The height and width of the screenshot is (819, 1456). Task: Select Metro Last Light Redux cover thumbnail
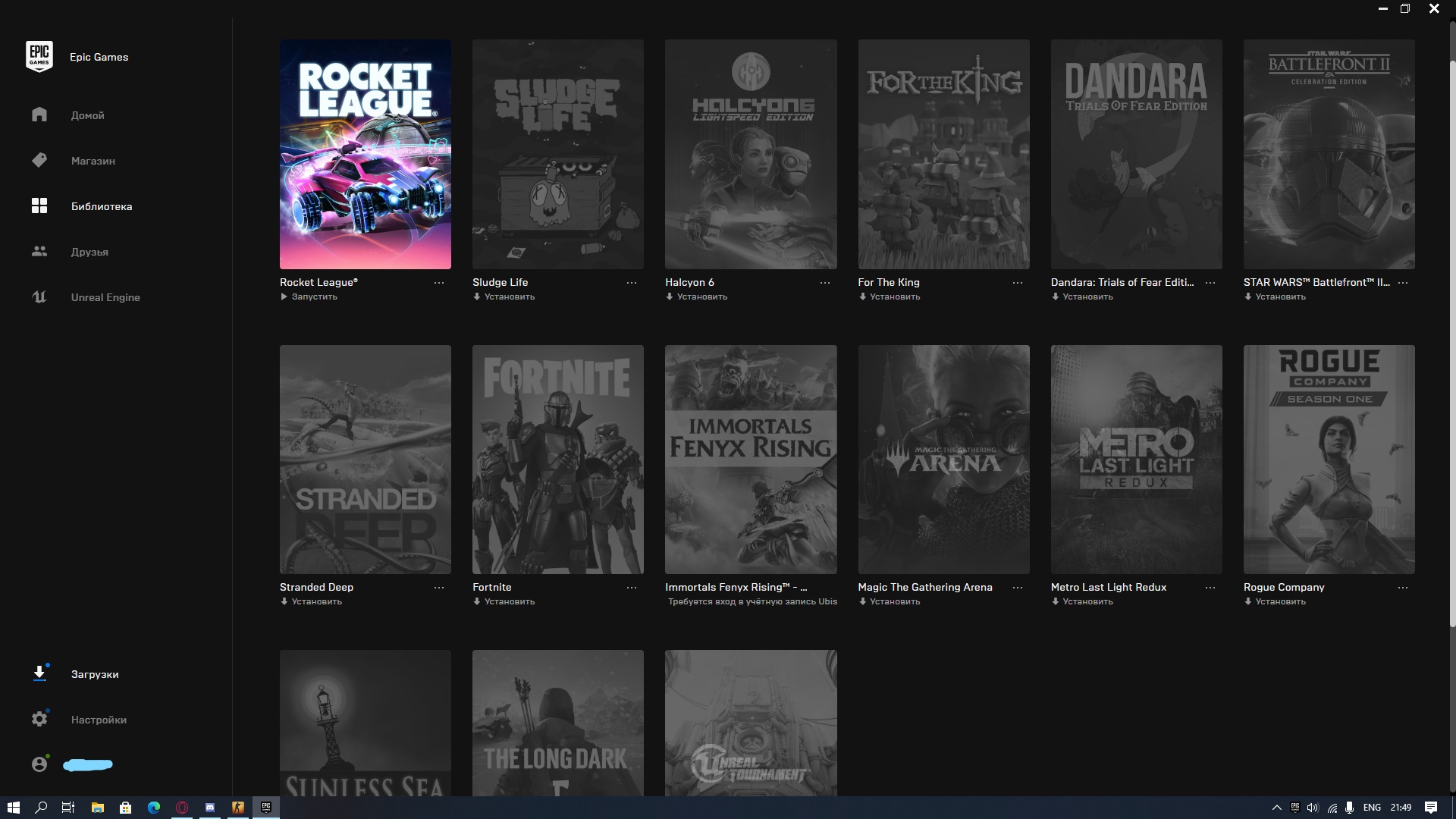pyautogui.click(x=1137, y=460)
